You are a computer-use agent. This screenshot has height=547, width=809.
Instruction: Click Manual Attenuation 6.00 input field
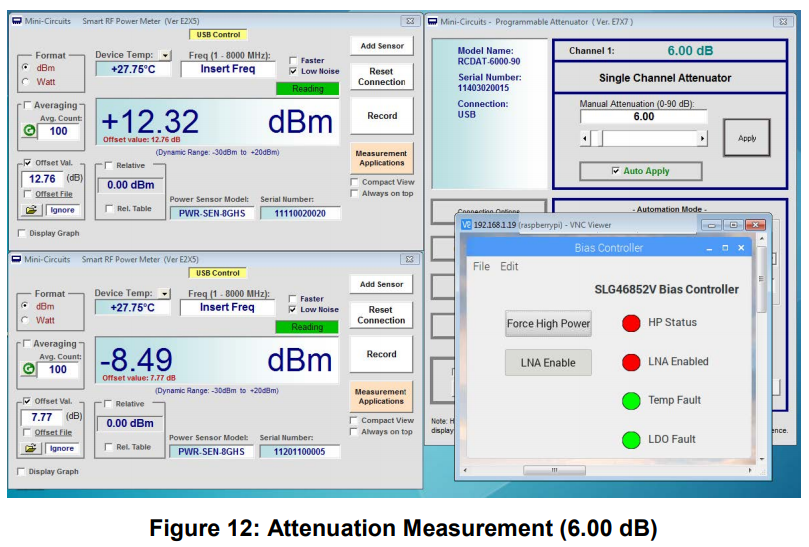coord(643,117)
